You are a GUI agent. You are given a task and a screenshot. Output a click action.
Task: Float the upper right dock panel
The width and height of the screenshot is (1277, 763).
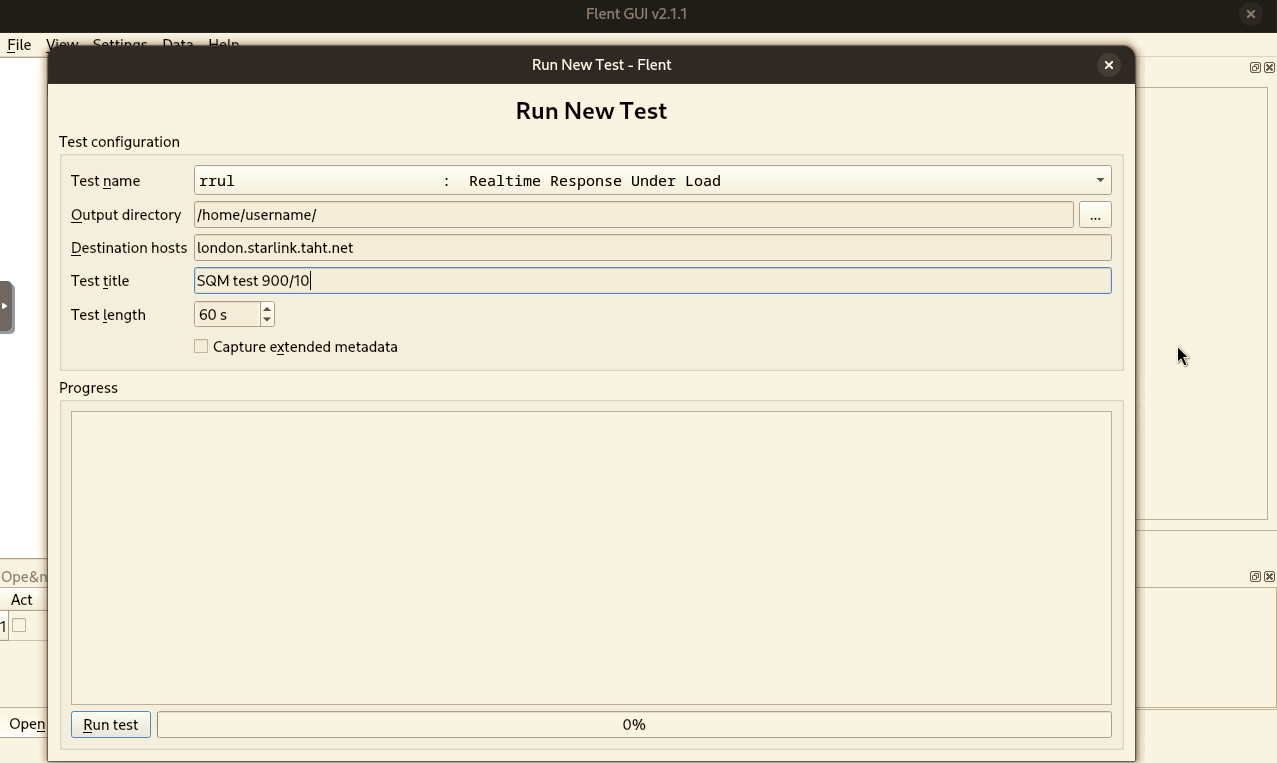[x=1255, y=67]
